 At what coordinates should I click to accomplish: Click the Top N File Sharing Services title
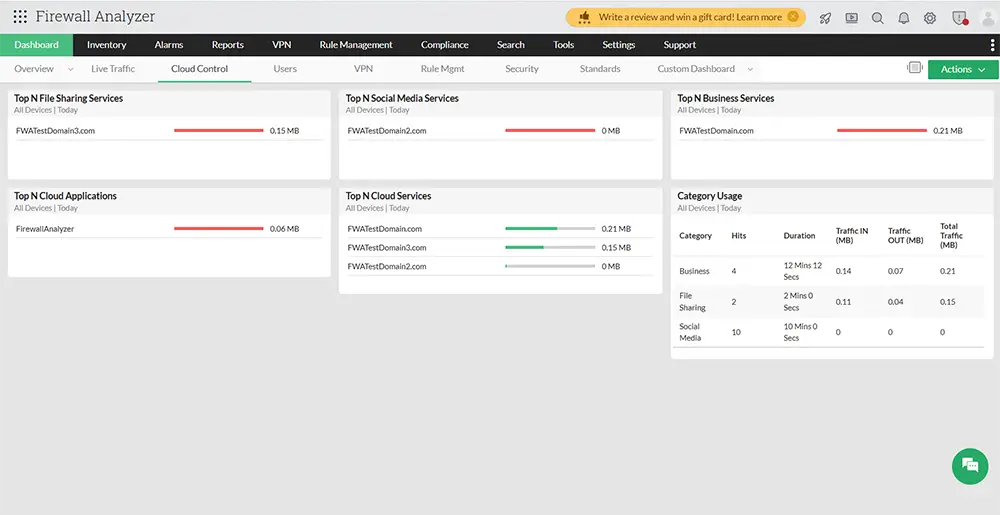68,98
